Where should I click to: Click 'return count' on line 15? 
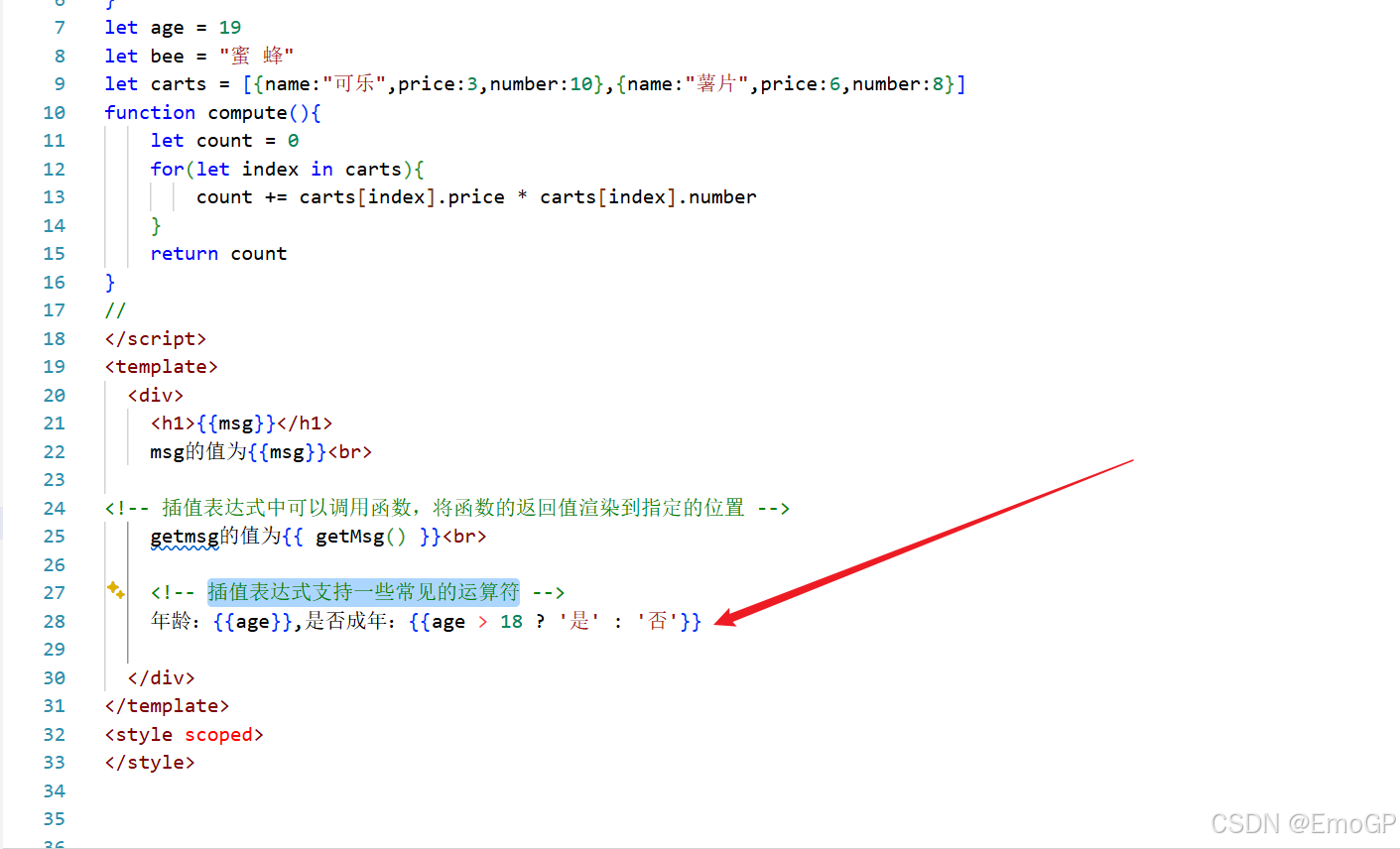tap(218, 254)
